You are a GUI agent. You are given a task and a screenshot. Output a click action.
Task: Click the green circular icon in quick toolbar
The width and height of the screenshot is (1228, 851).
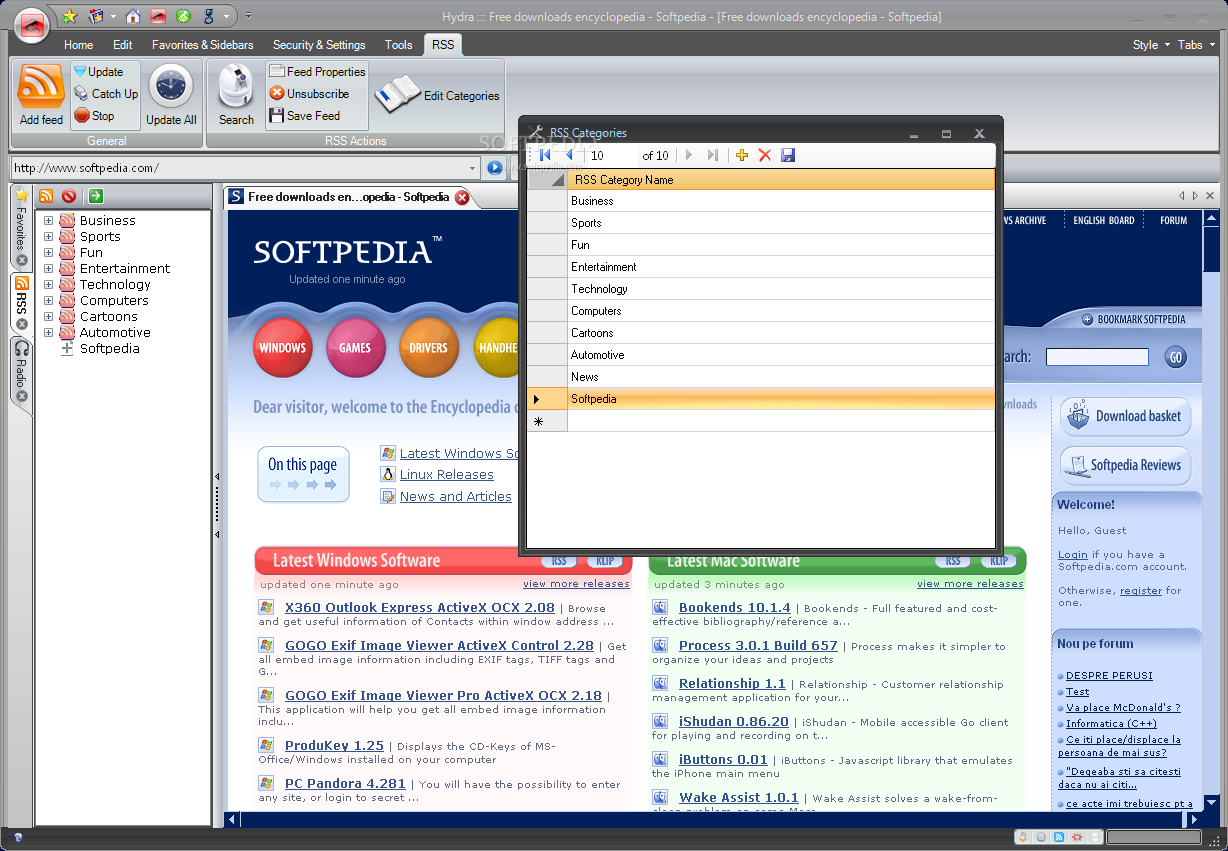pos(183,16)
